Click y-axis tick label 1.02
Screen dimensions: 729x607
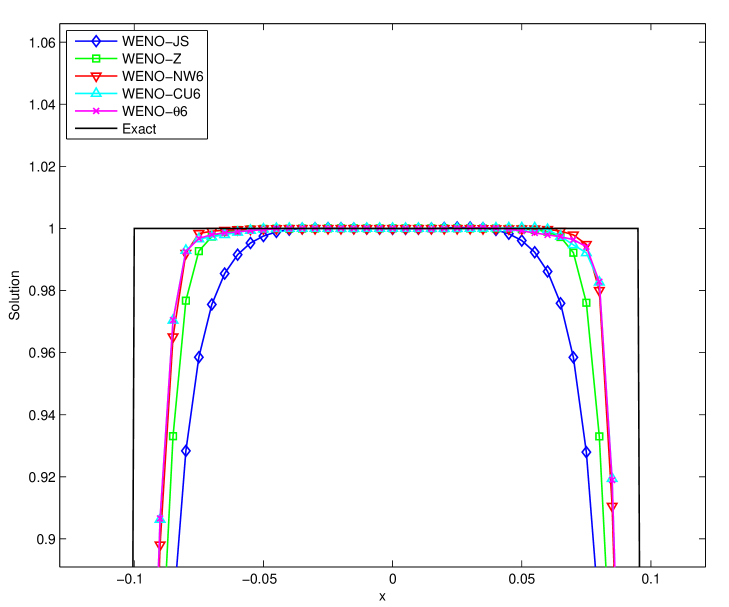coord(42,166)
